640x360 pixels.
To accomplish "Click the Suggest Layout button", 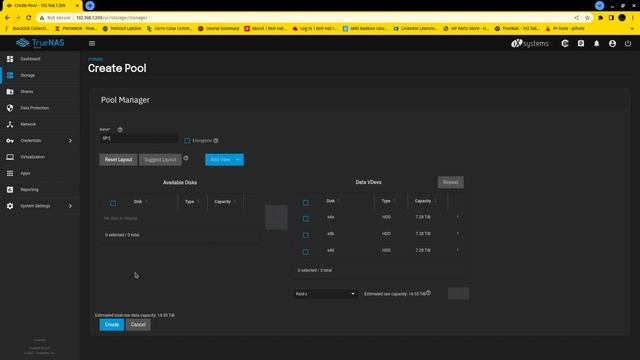I will (160, 160).
